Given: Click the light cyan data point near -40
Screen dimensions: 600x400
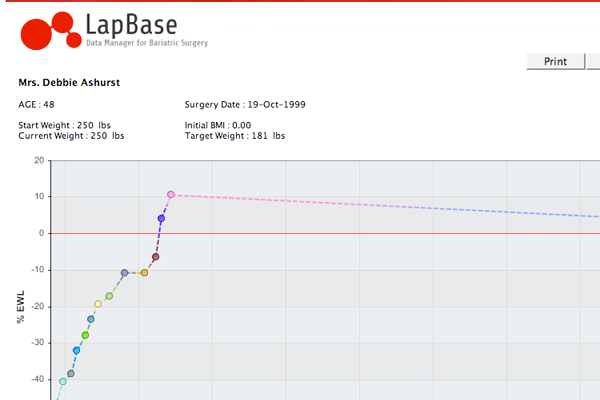Looking at the screenshot, I should [63, 381].
